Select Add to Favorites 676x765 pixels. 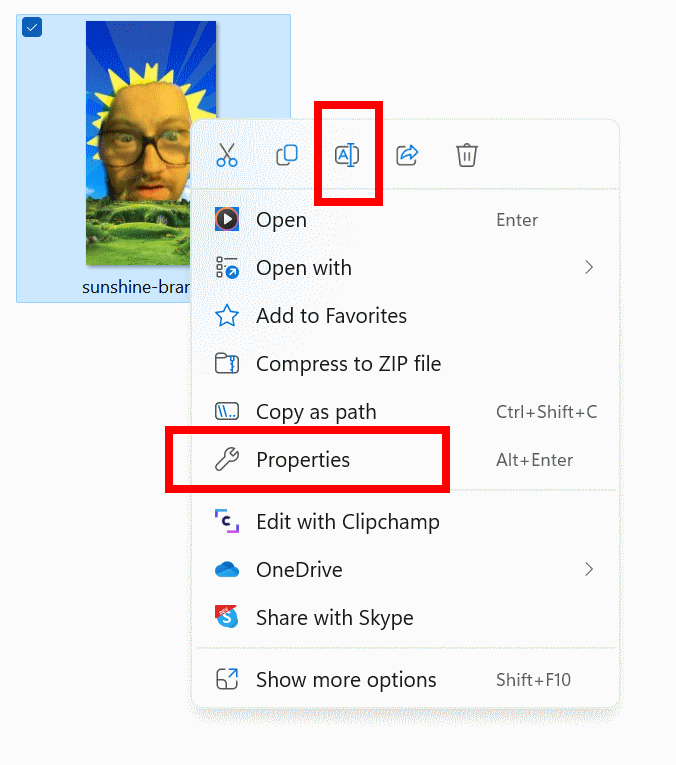pos(405,316)
